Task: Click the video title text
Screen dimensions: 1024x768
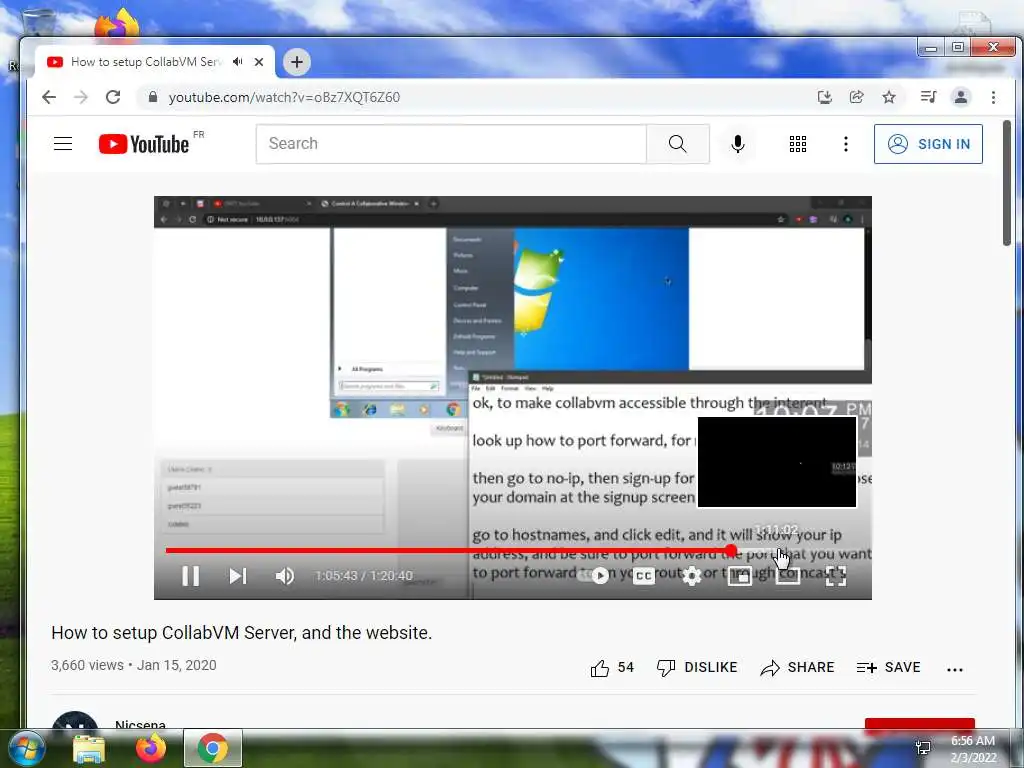Action: (x=242, y=633)
